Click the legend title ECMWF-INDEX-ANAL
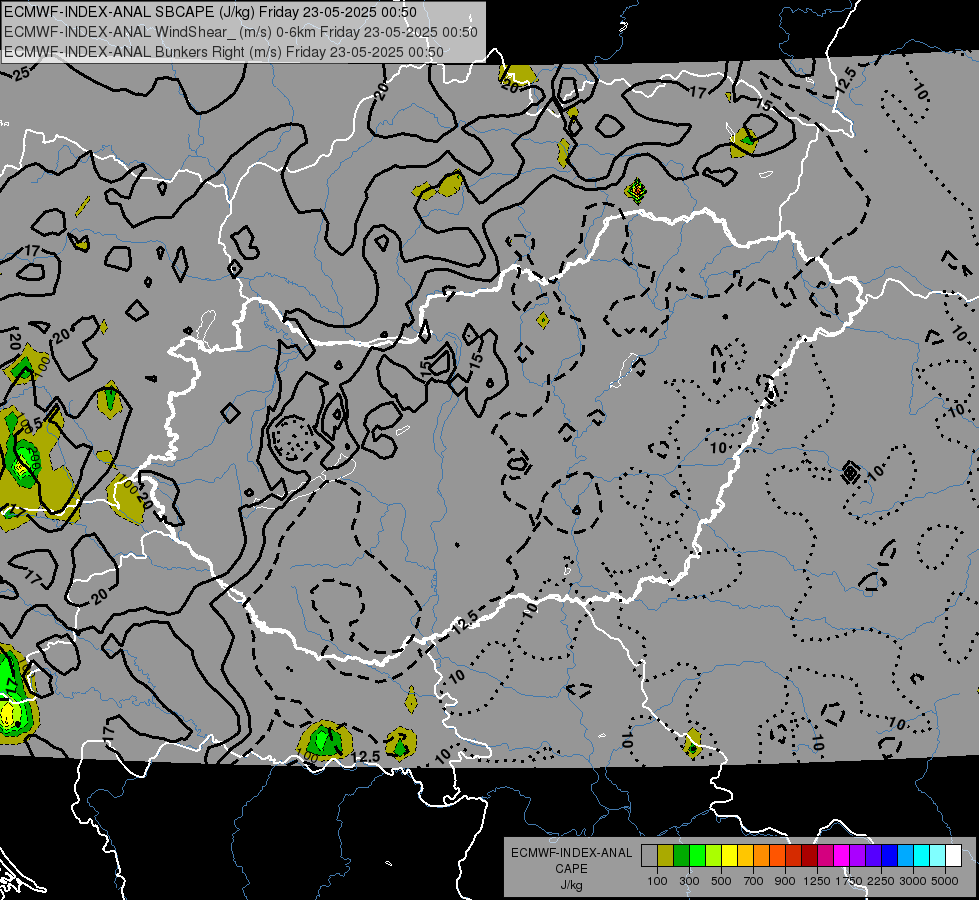 click(571, 853)
